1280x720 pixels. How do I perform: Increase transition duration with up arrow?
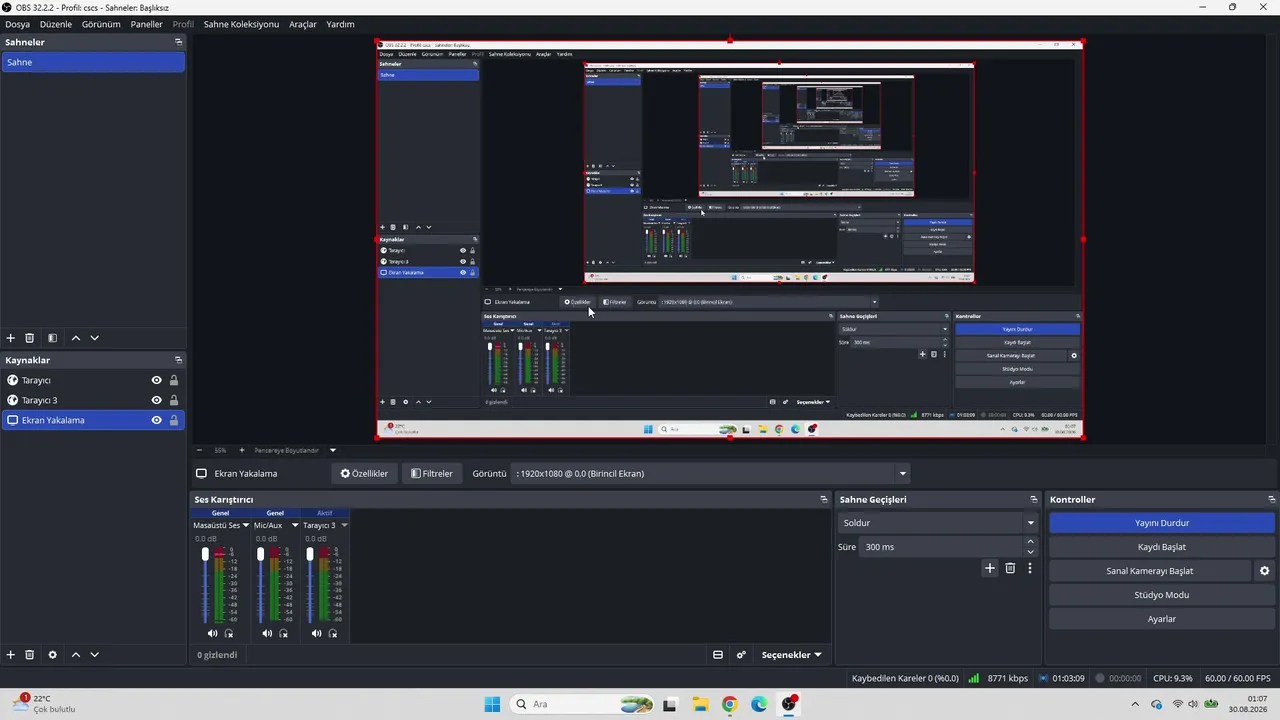pyautogui.click(x=1031, y=542)
